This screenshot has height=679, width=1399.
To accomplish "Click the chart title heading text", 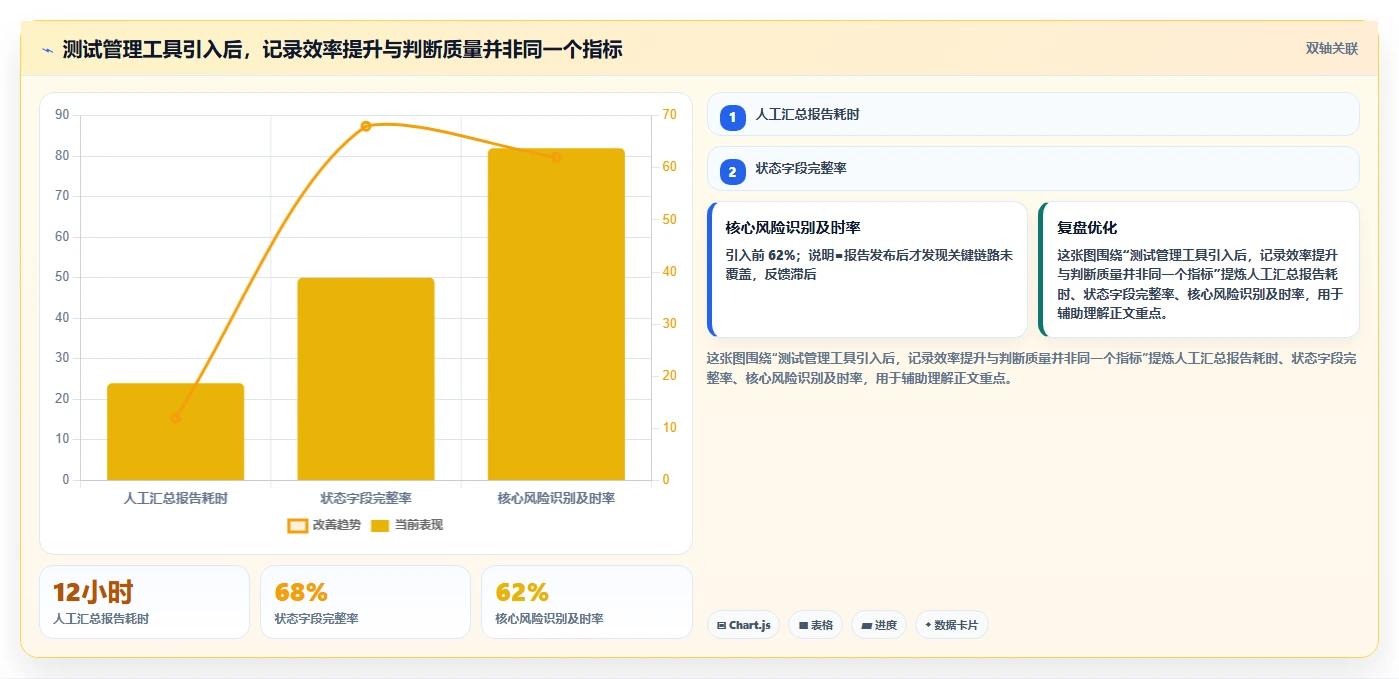I will click(x=342, y=49).
